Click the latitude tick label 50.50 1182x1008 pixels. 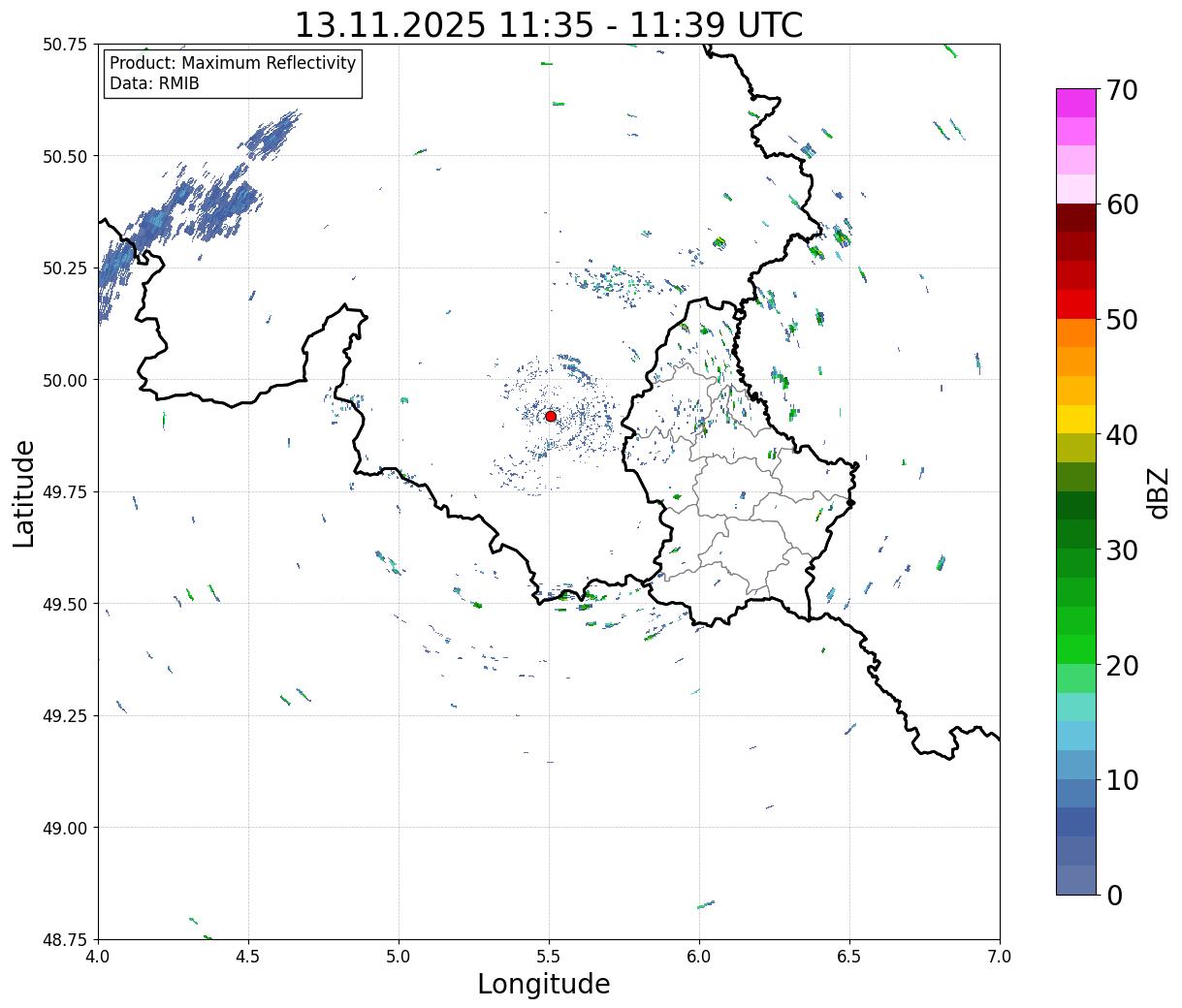[x=65, y=156]
